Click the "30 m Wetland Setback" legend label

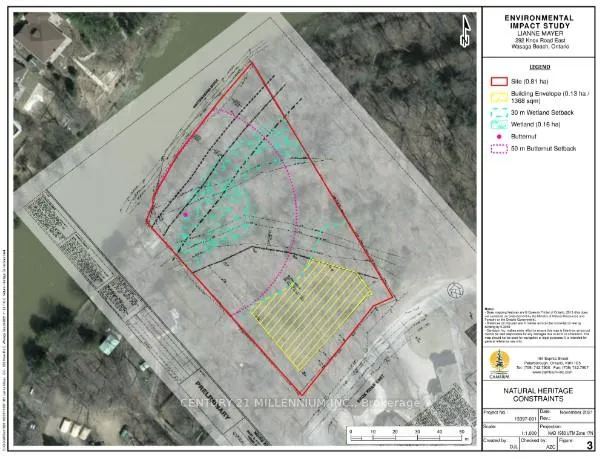click(542, 113)
